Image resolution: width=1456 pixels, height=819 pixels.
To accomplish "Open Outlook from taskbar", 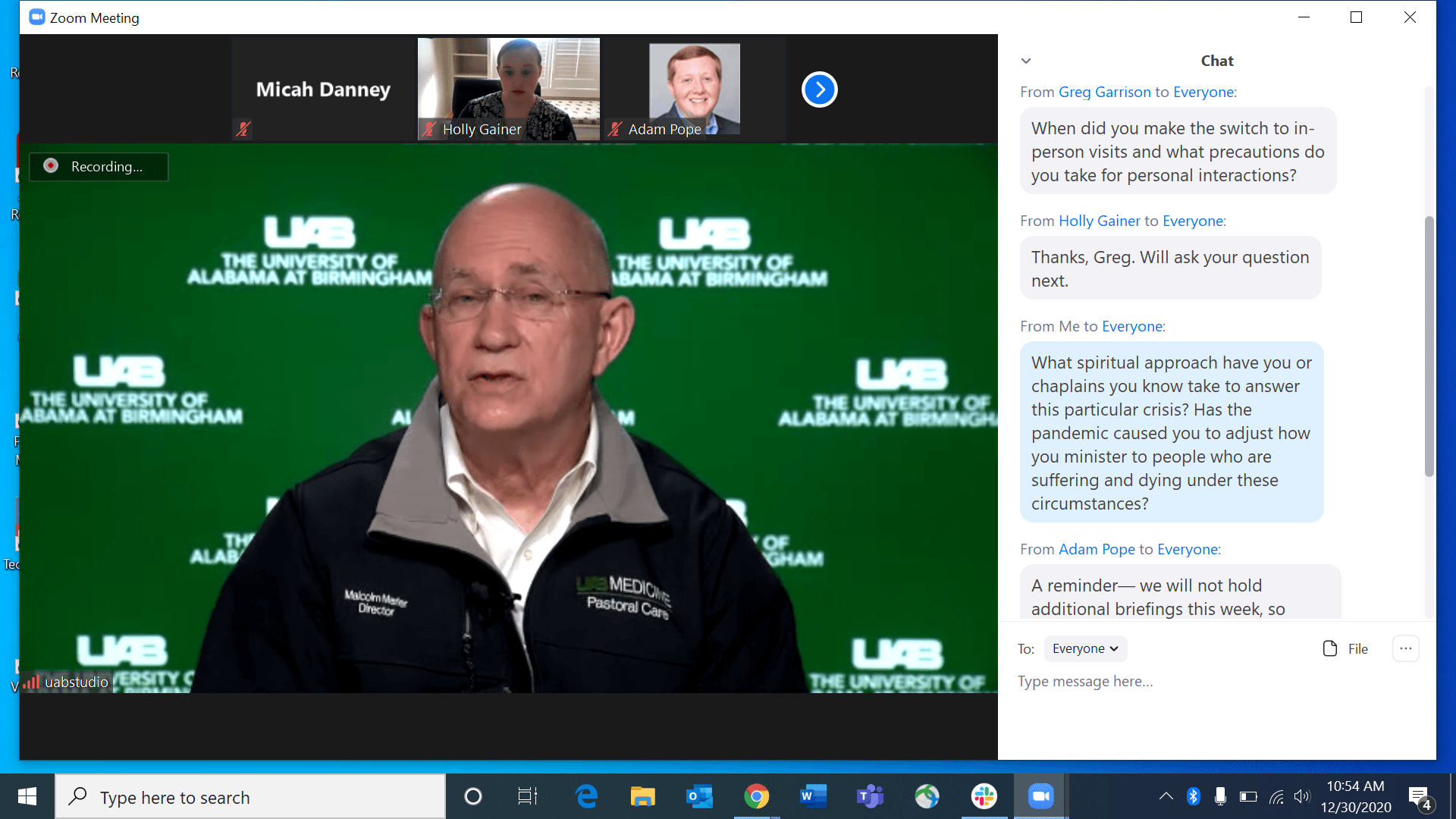I will tap(699, 796).
